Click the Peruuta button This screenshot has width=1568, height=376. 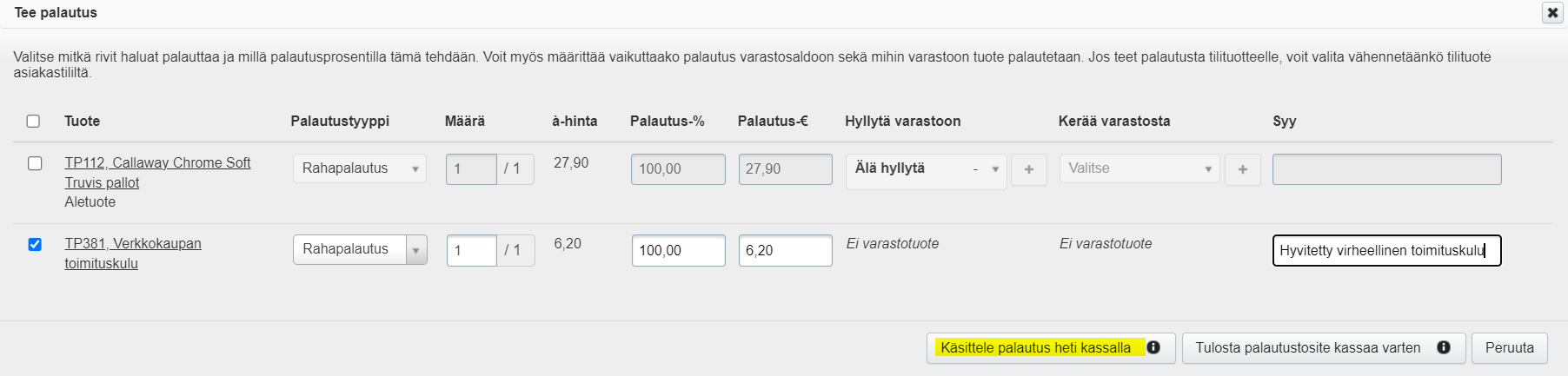tap(1509, 347)
